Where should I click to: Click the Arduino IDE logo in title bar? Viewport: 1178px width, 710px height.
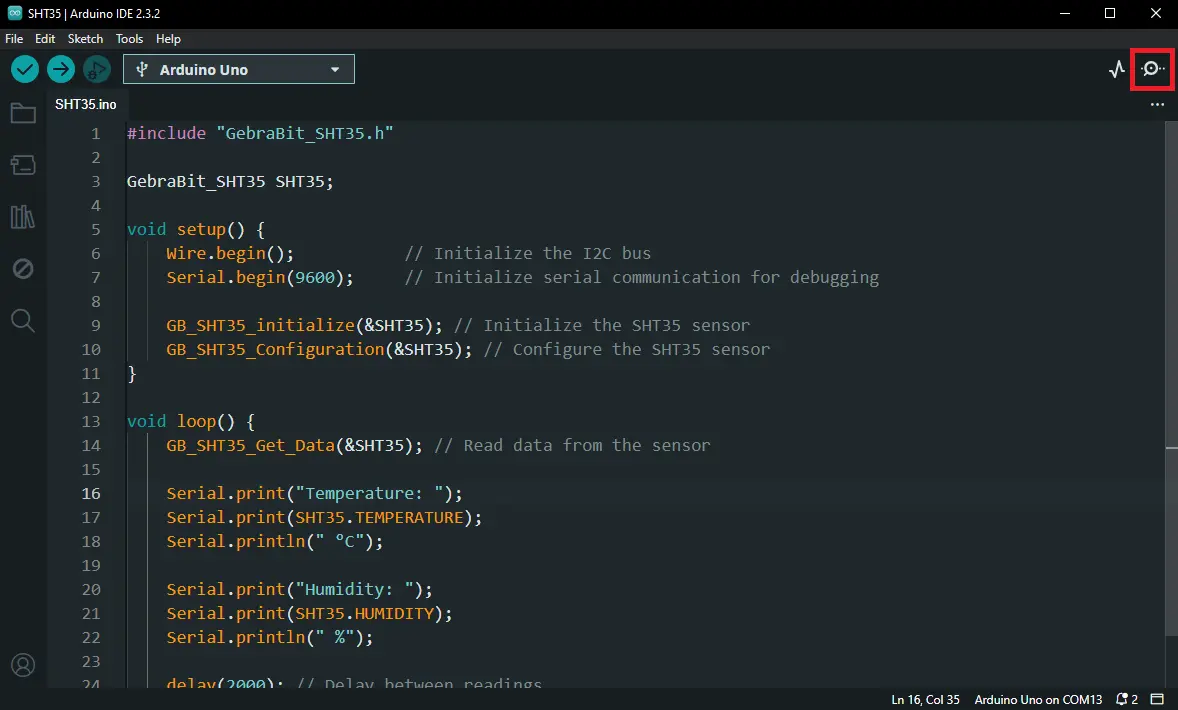pyautogui.click(x=14, y=13)
